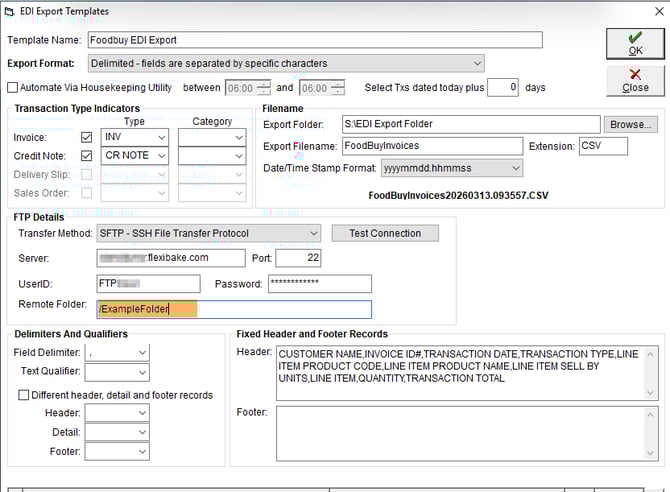Click the Footer text area scroll up arrow

tap(650, 415)
